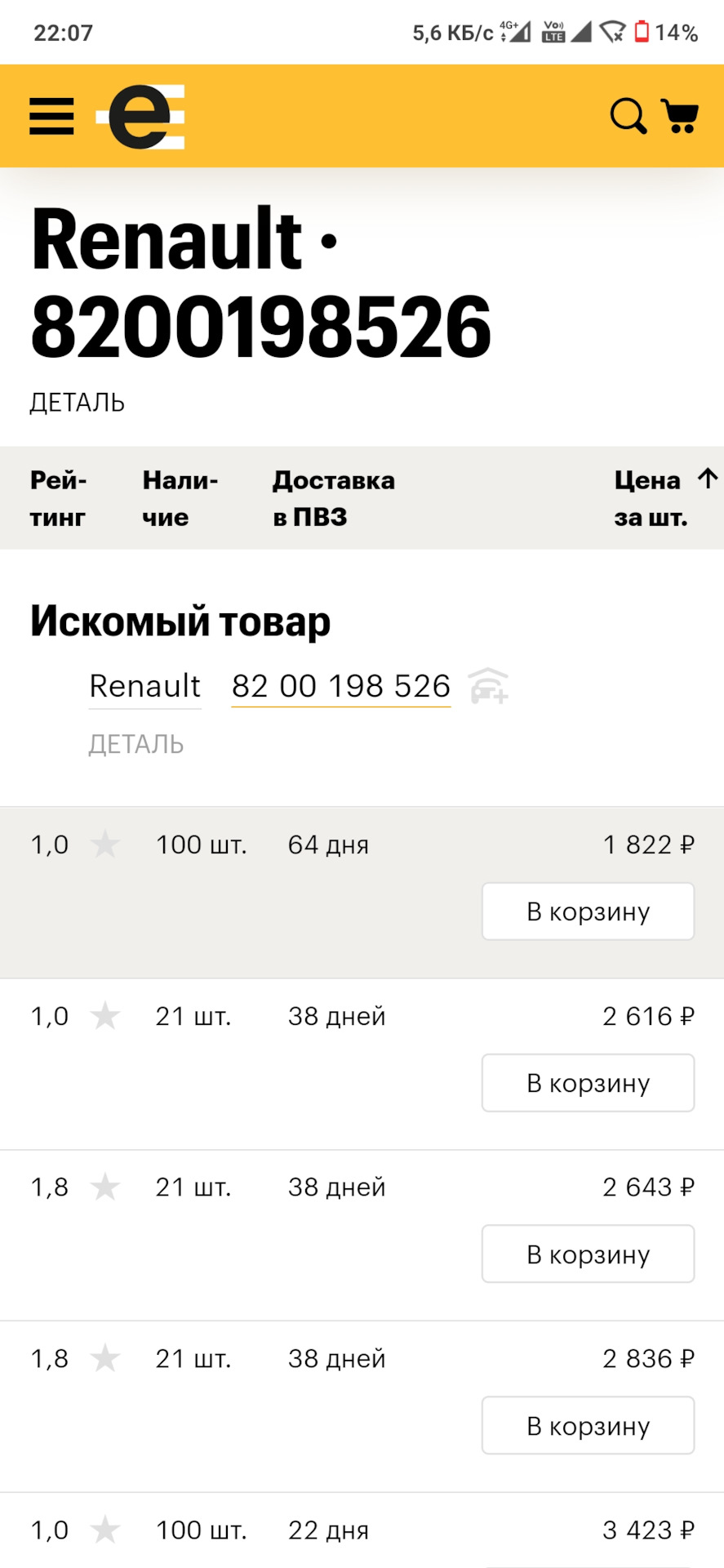This screenshot has height=1568, width=724.
Task: Sort offers by Наличие column
Action: [180, 498]
